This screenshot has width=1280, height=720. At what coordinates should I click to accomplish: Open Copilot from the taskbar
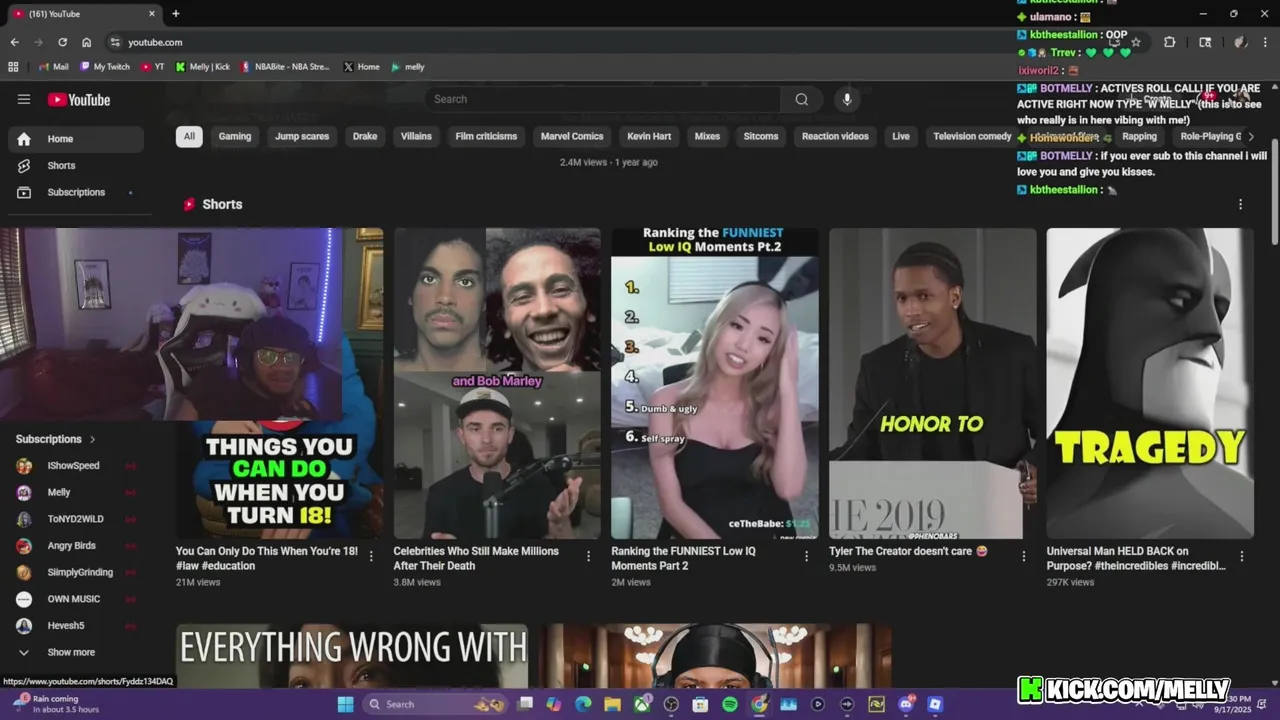554,704
